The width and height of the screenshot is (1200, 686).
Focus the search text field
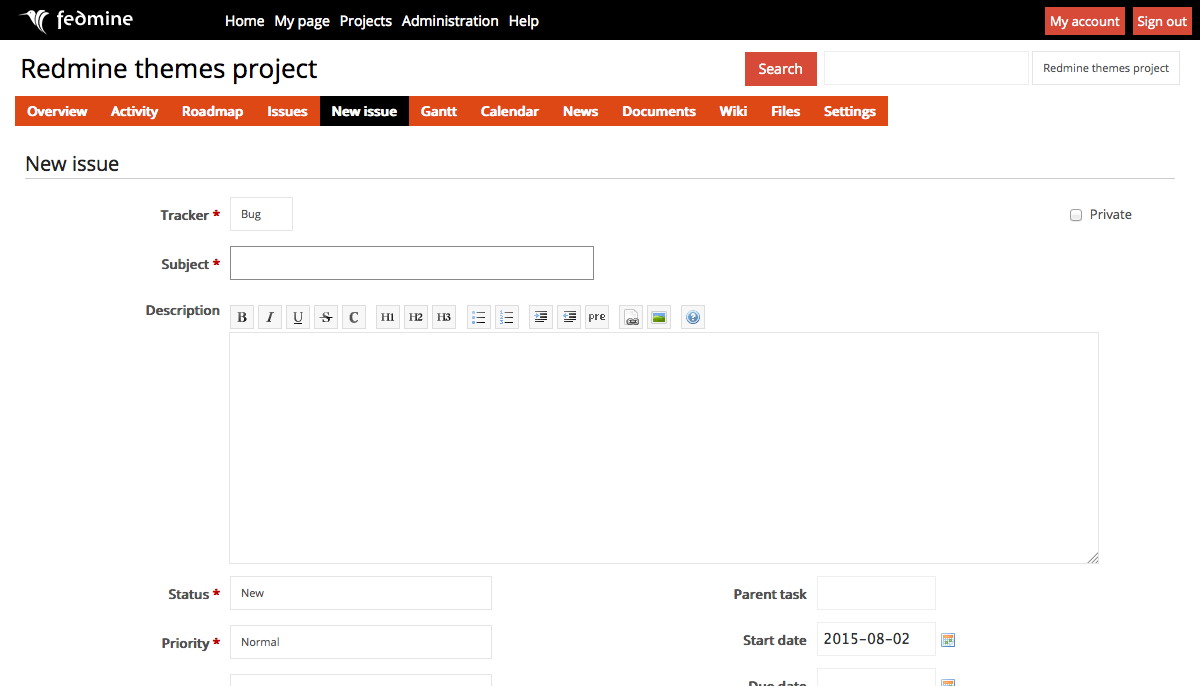[x=926, y=68]
